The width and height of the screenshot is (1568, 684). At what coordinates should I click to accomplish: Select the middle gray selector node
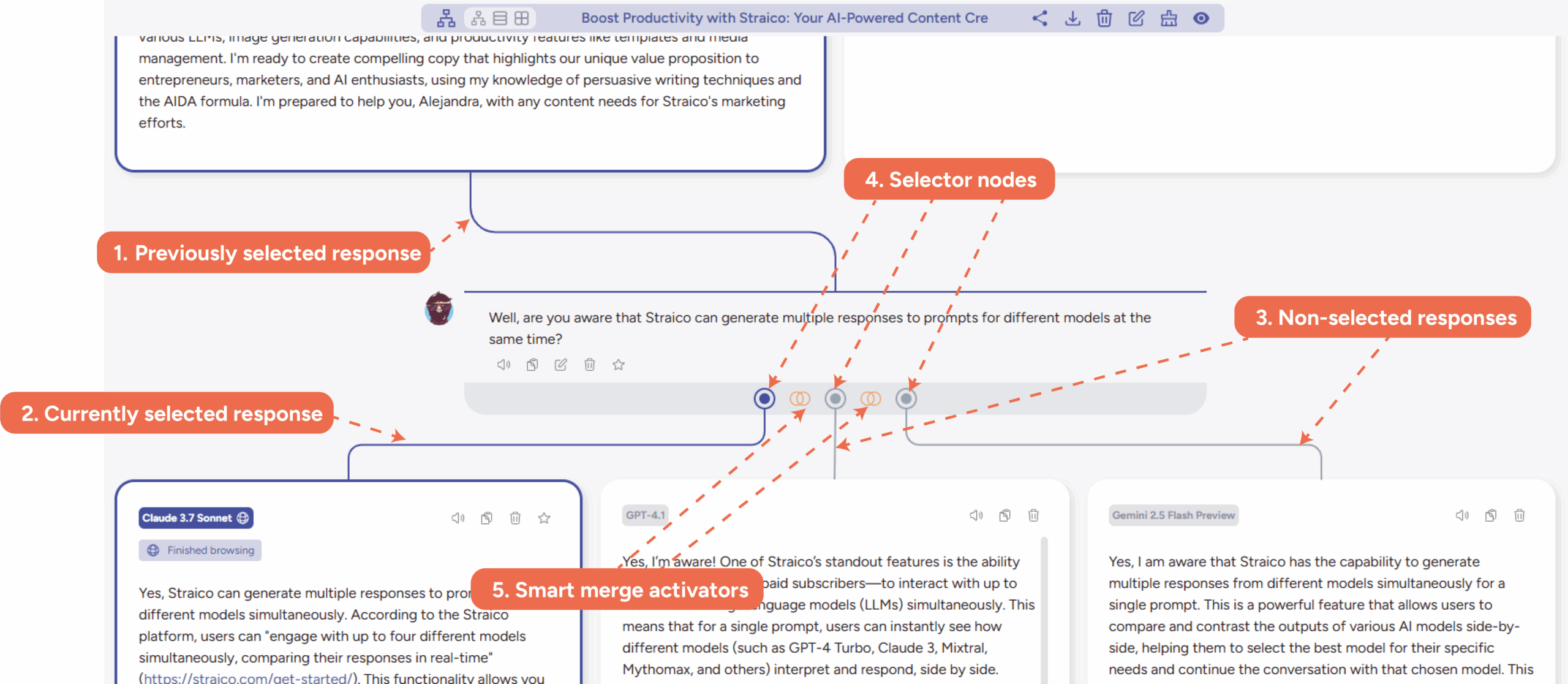[835, 399]
